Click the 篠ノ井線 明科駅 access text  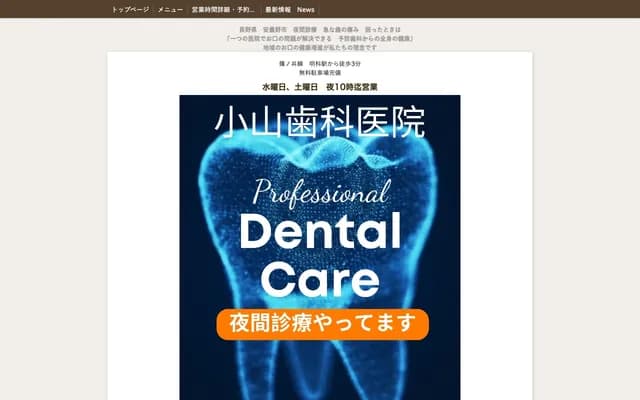point(319,64)
